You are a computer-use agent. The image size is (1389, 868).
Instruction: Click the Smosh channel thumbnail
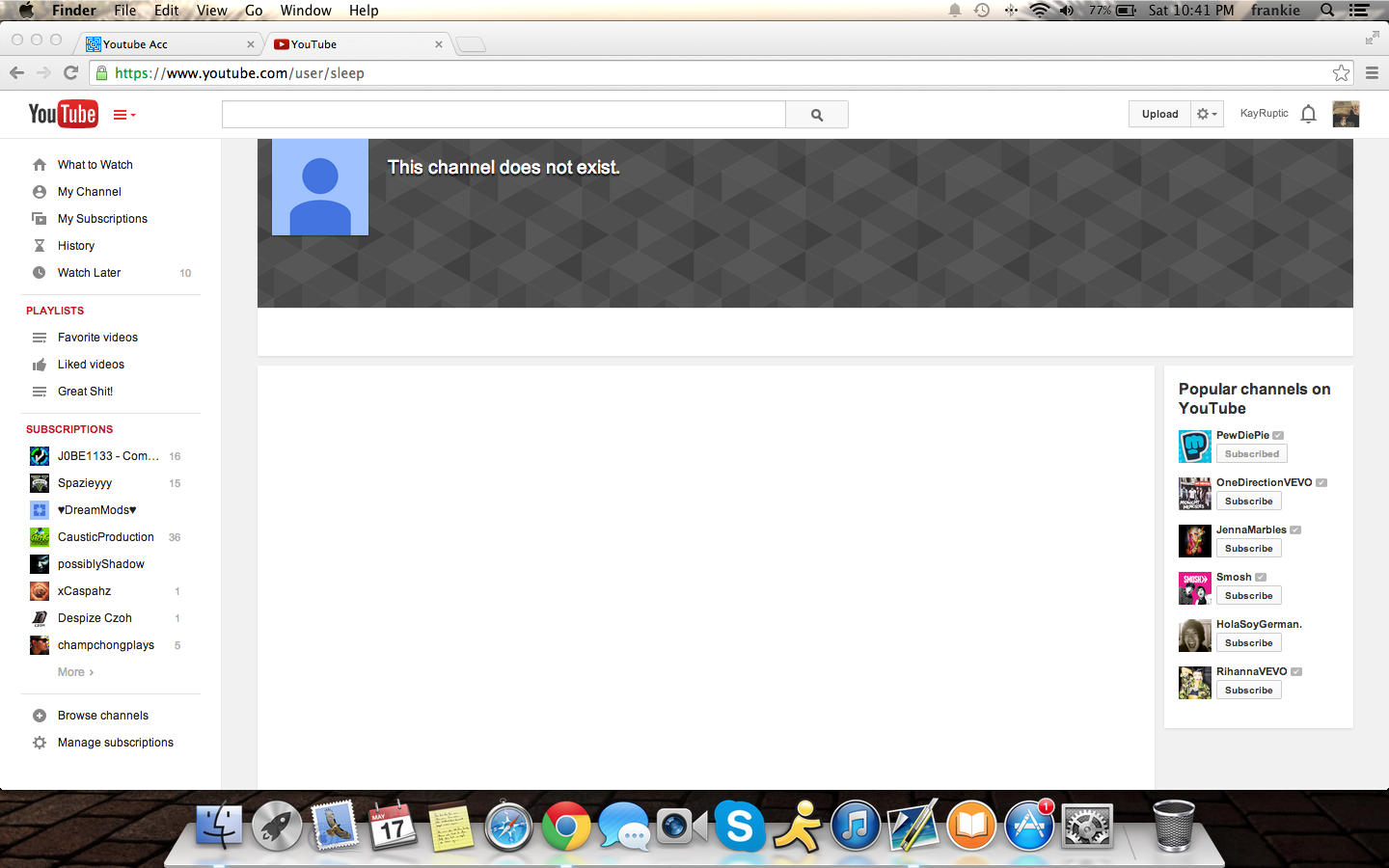[1195, 588]
